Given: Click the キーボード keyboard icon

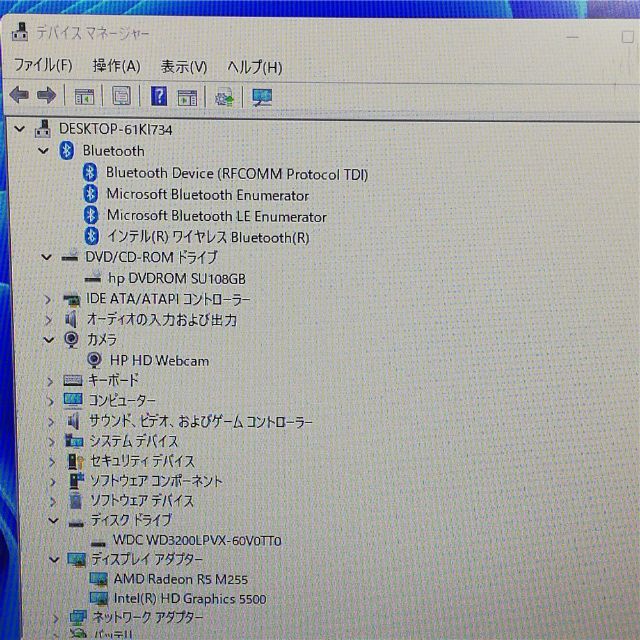Looking at the screenshot, I should [73, 380].
